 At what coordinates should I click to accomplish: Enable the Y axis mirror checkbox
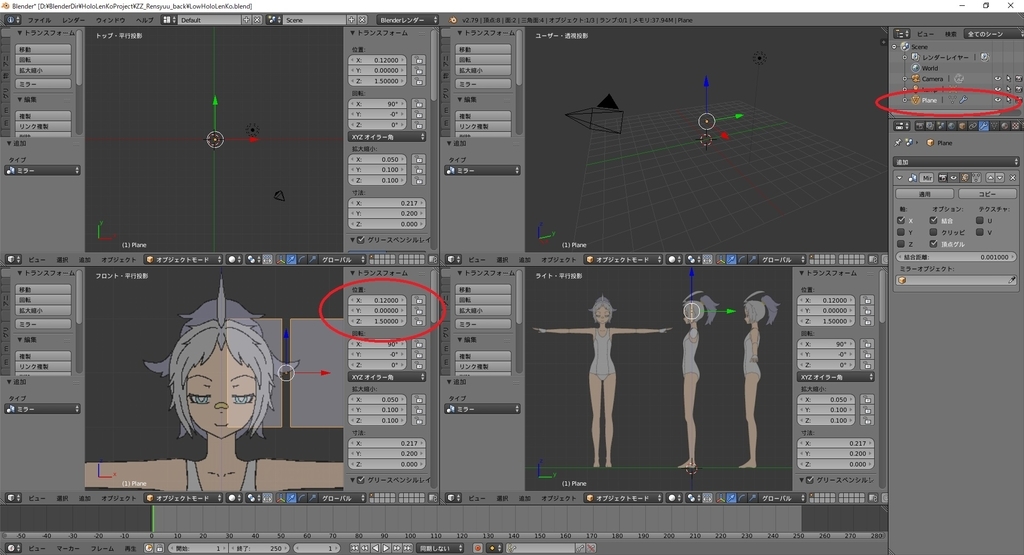coord(901,232)
